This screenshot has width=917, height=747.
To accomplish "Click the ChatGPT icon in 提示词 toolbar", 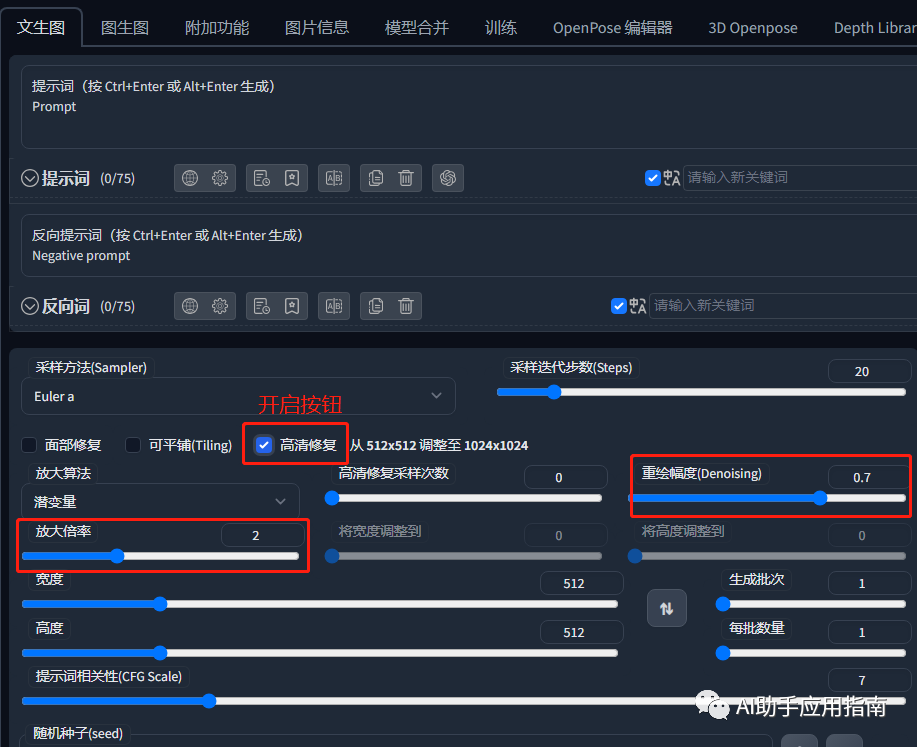I will tap(448, 178).
